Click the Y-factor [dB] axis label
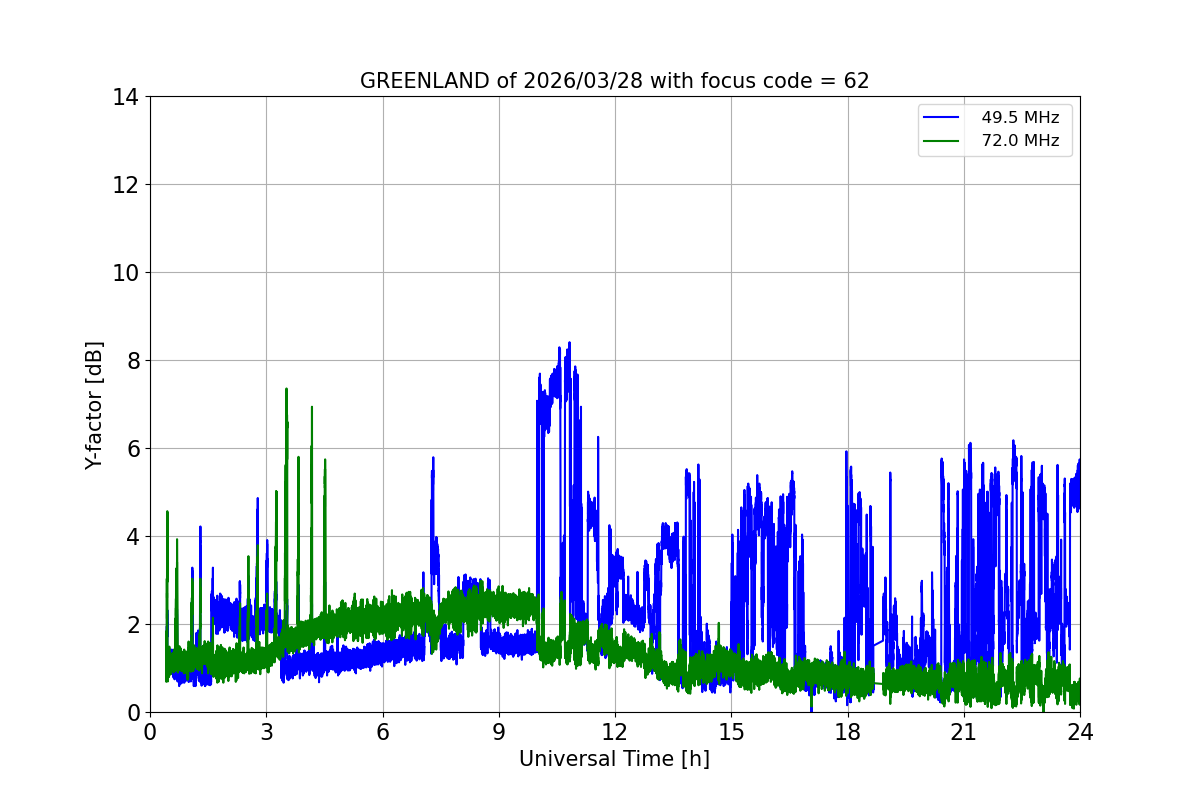1200x800 pixels. tap(94, 404)
